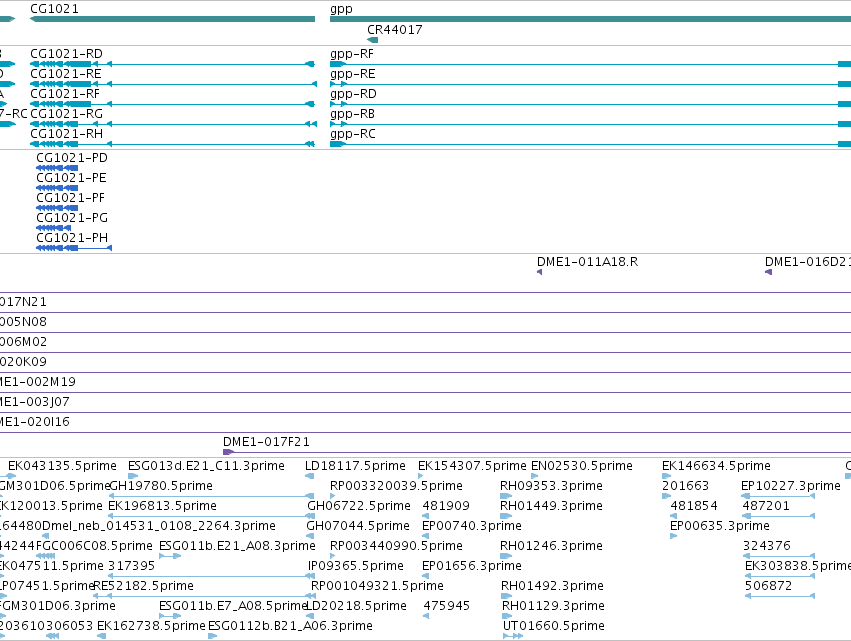Click EST EK146634.5prime
The height and width of the screenshot is (641, 851).
tap(716, 466)
